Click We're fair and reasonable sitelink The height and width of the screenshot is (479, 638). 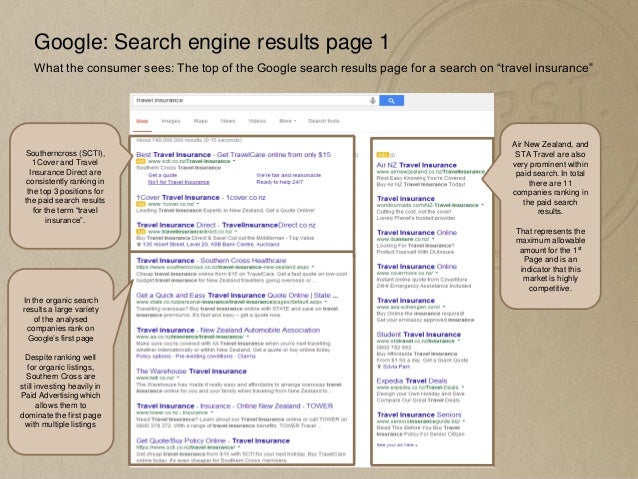288,175
